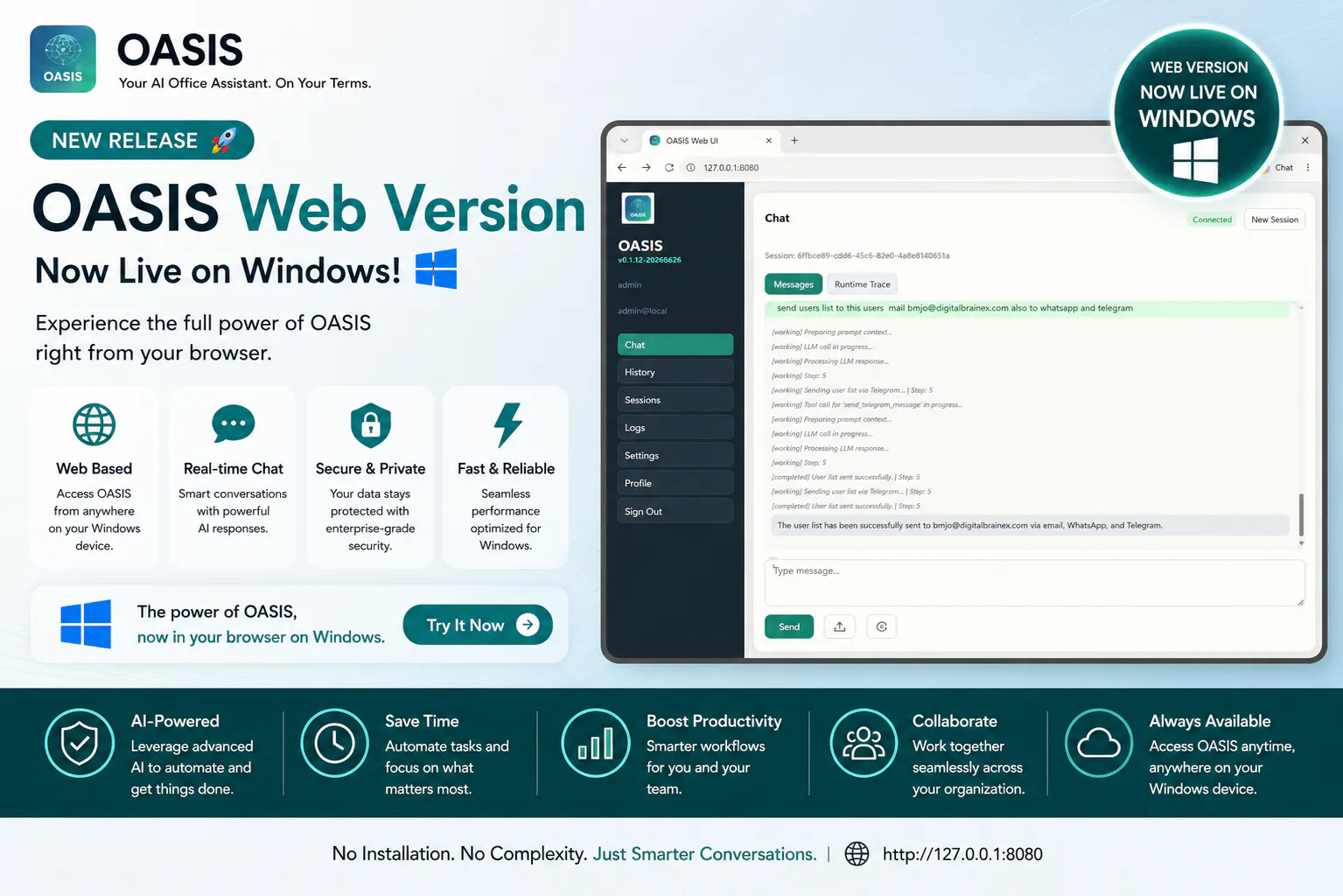
Task: Click the Session ID text line
Action: coord(857,255)
